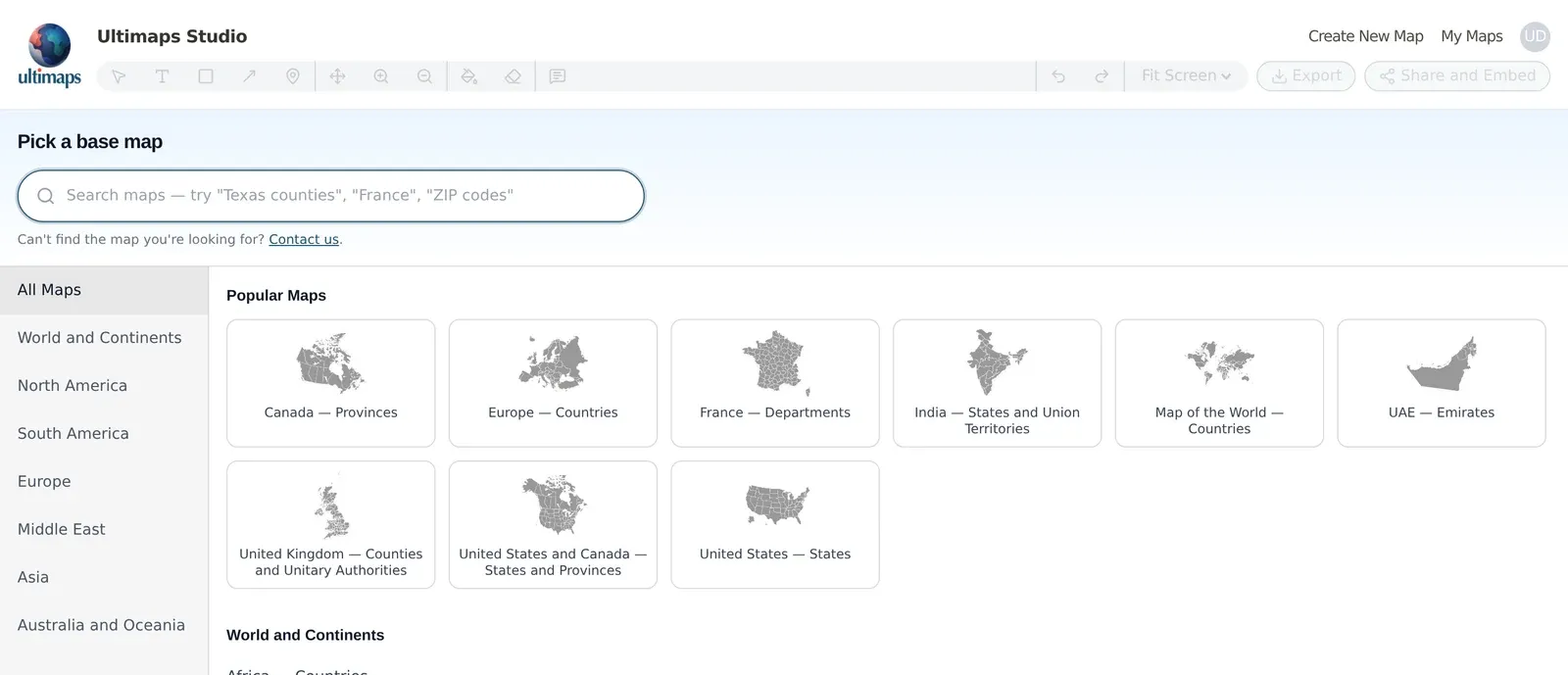Click the undo arrow
Screen dimensions: 1568x675
click(x=1058, y=76)
